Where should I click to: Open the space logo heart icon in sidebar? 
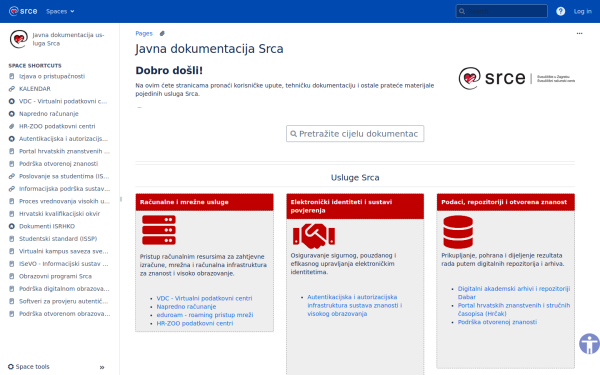[19, 39]
